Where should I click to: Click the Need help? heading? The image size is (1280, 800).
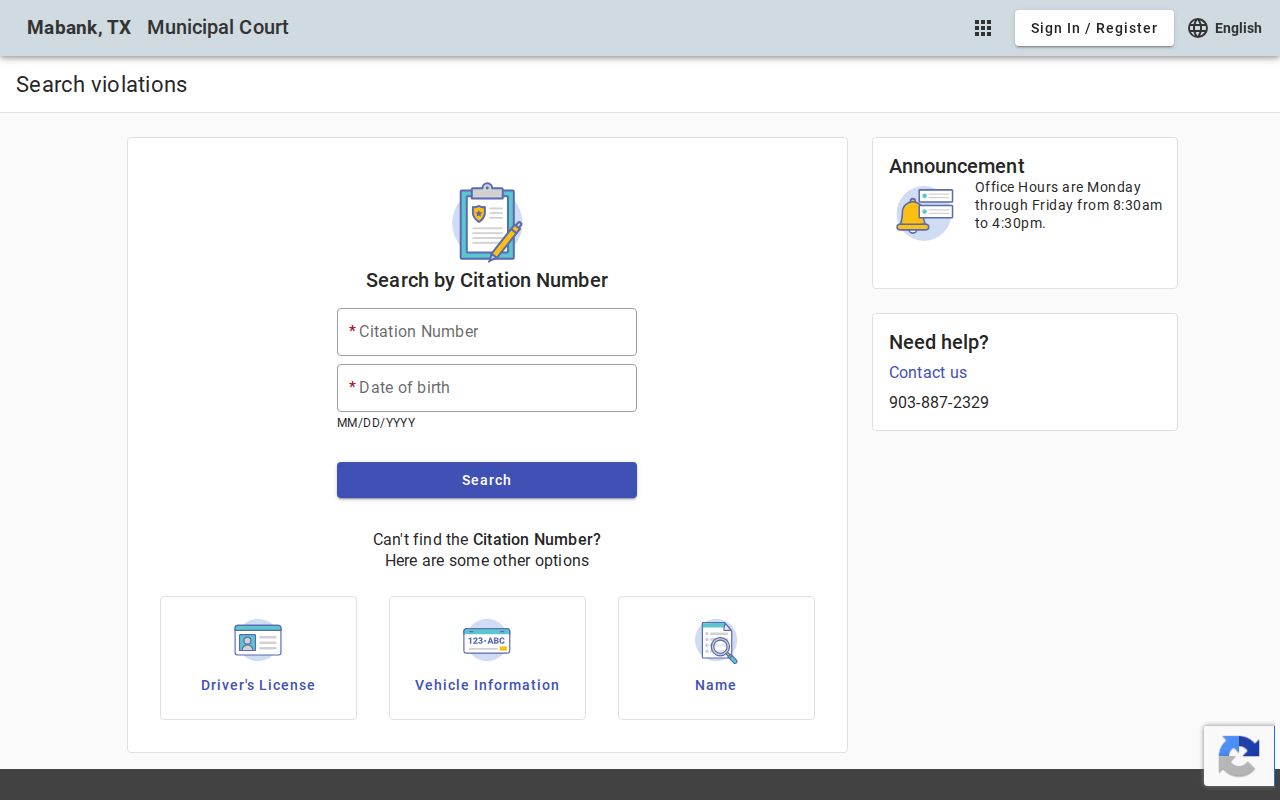(939, 342)
